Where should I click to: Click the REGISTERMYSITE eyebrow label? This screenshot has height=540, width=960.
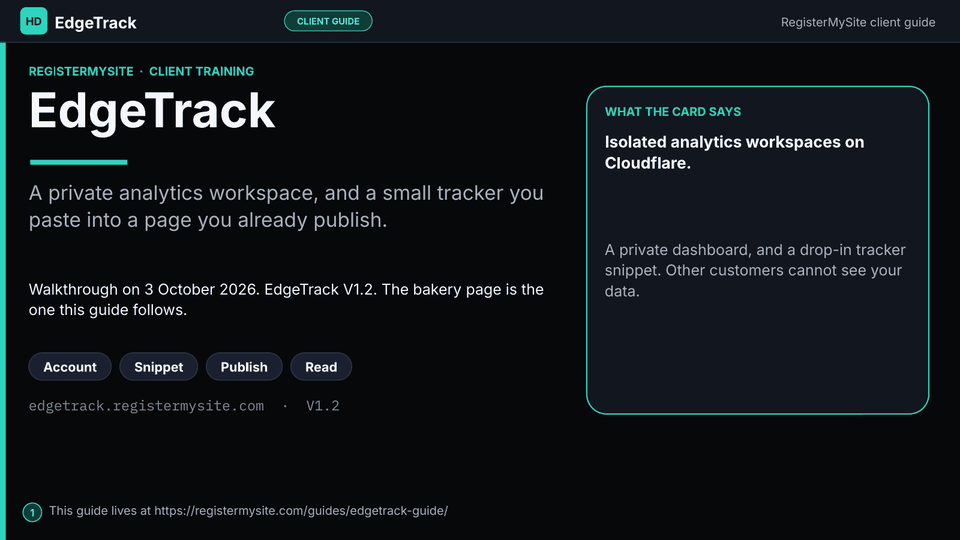81,72
